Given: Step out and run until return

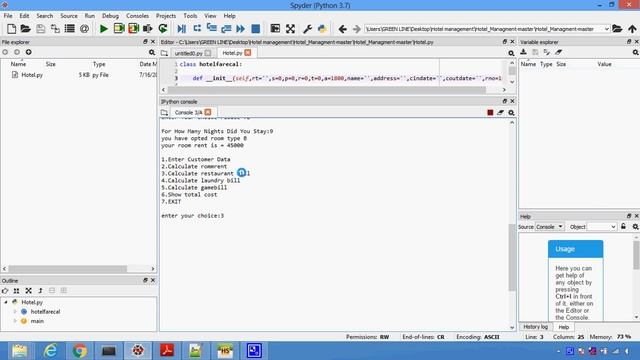Looking at the screenshot, I should click(226, 29).
